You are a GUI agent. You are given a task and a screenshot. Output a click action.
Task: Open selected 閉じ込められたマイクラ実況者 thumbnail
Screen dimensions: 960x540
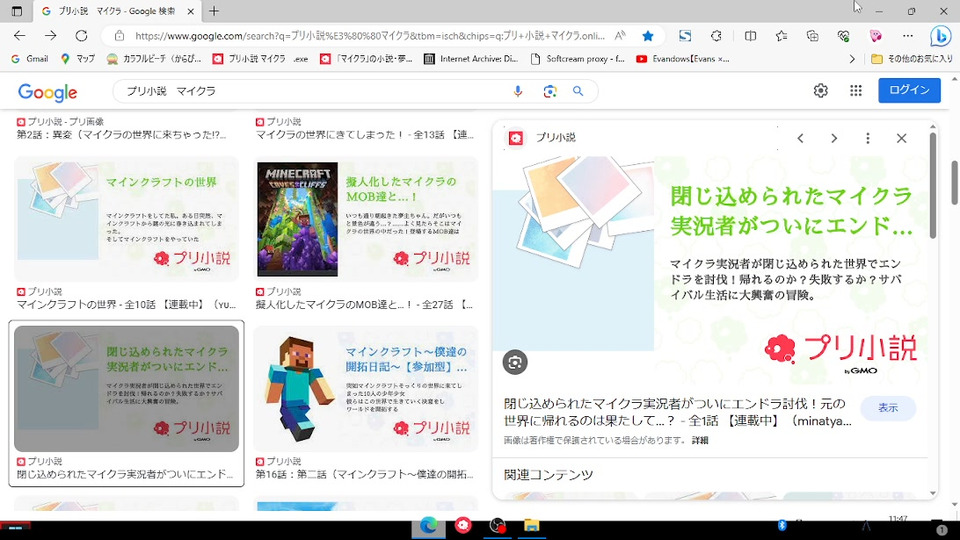(x=127, y=389)
